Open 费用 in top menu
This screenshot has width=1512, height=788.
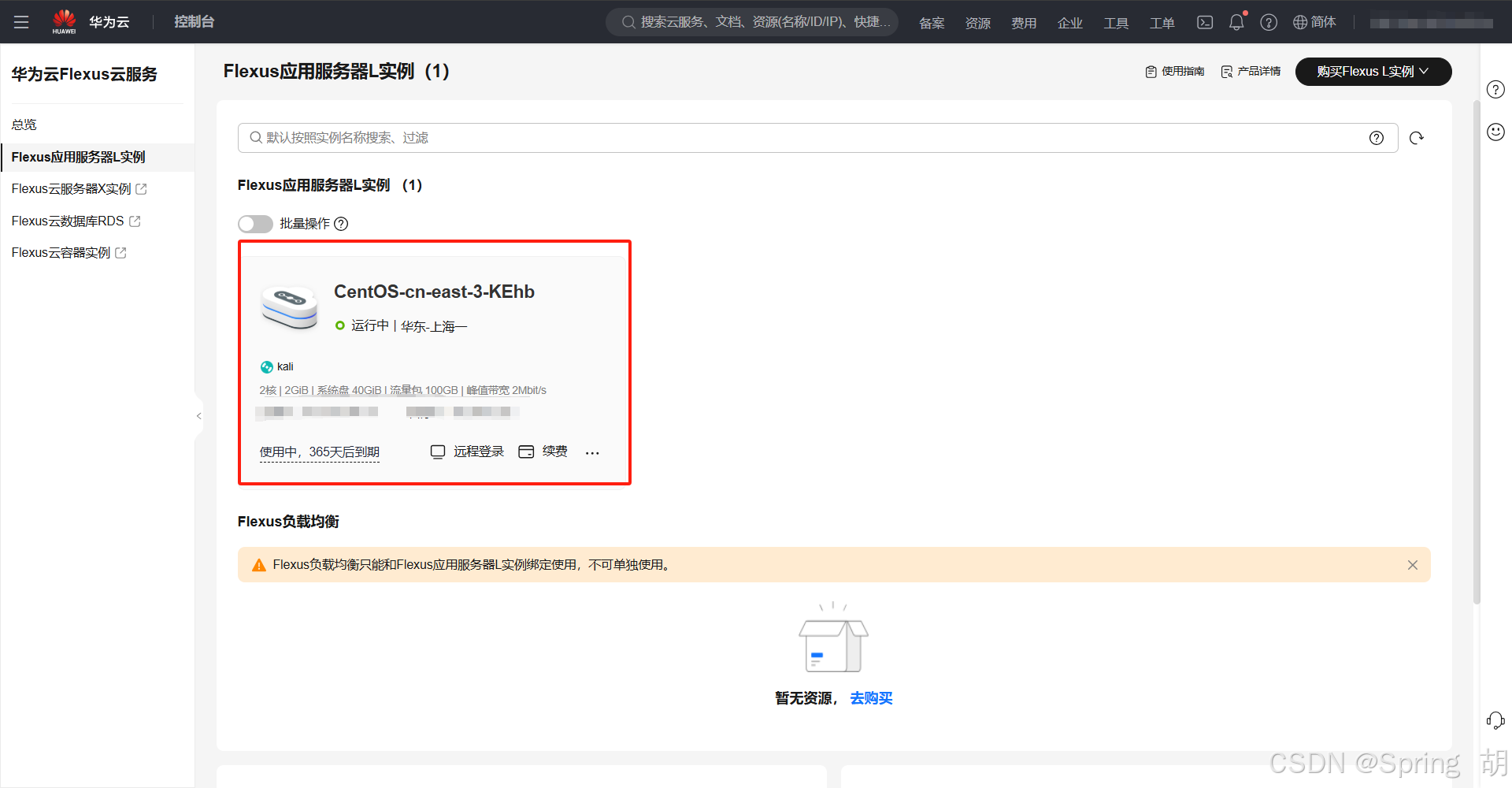[x=1024, y=23]
